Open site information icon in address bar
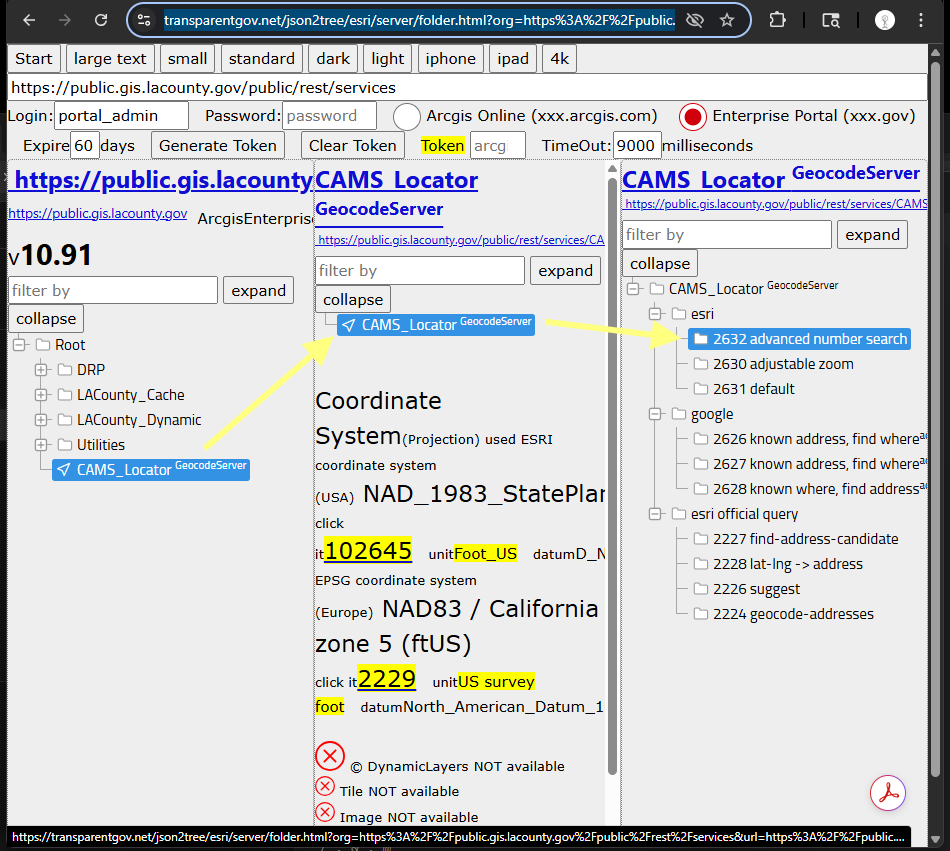The height and width of the screenshot is (851, 950). [144, 21]
